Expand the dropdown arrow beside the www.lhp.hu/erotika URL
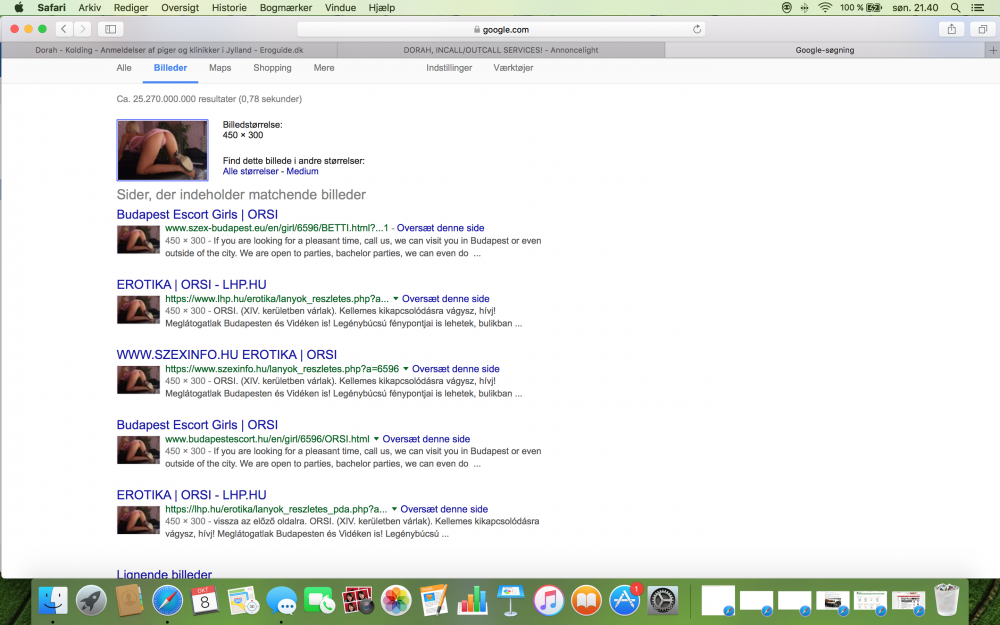 [x=395, y=298]
